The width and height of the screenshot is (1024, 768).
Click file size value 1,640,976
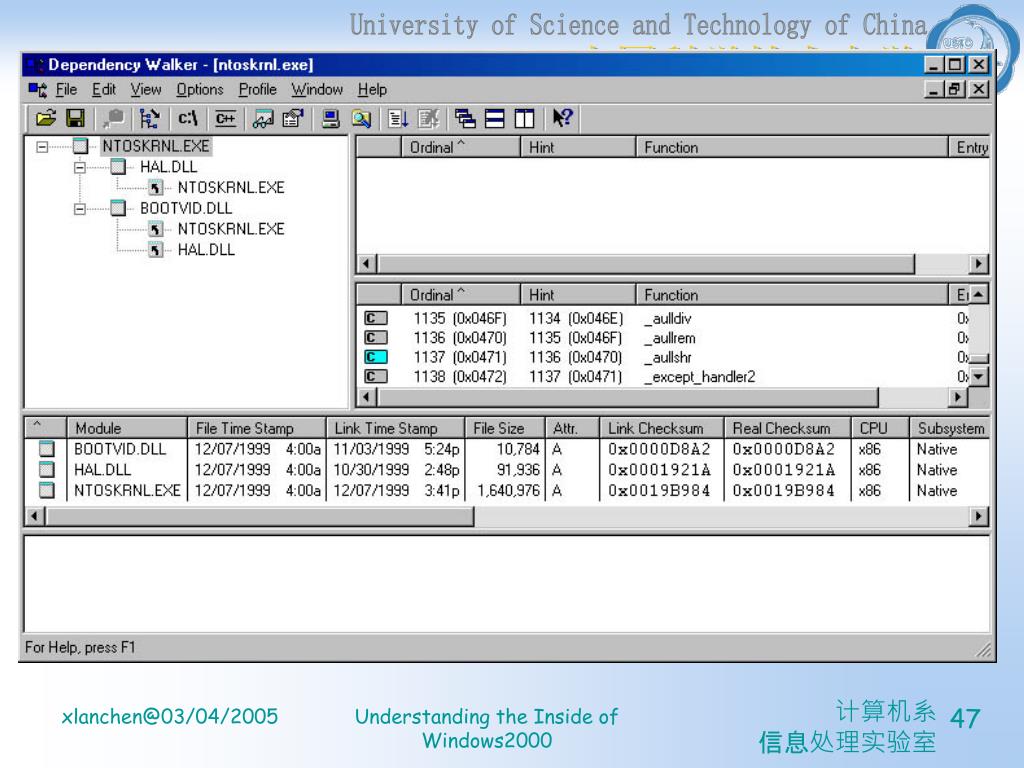(509, 490)
